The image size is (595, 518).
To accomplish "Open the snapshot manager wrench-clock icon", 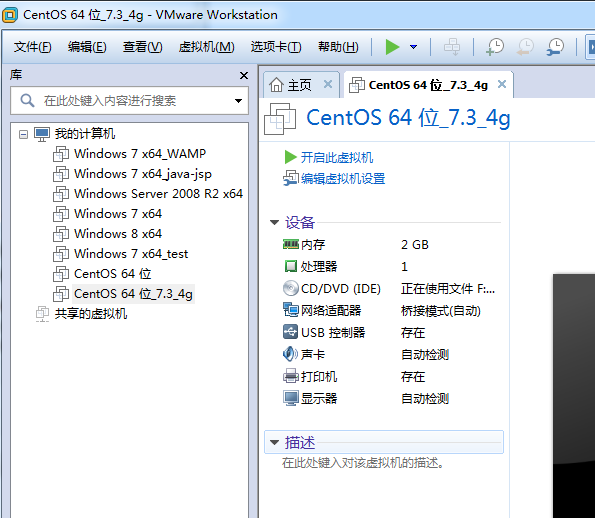I will [555, 47].
